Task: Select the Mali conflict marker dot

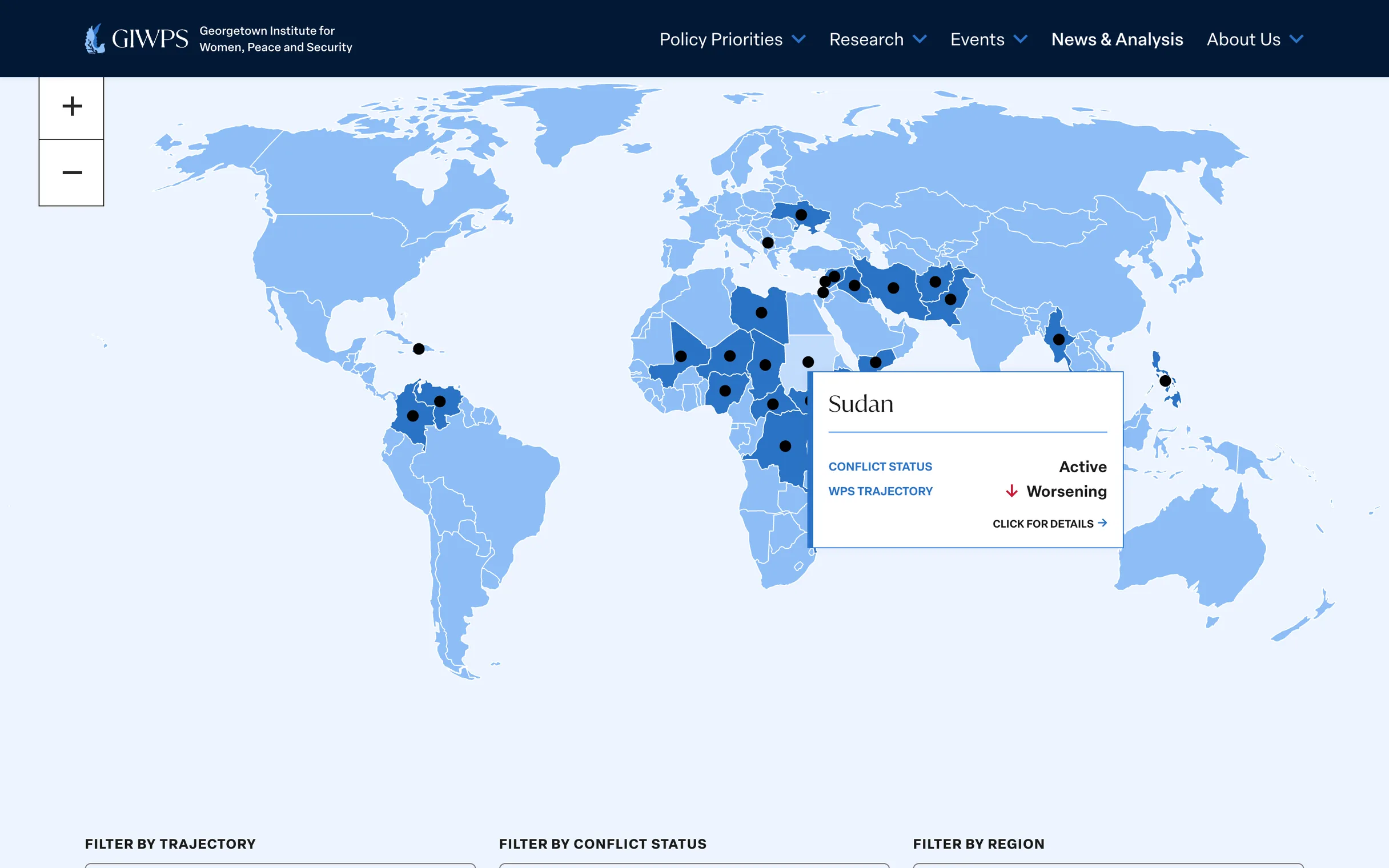Action: pyautogui.click(x=681, y=356)
